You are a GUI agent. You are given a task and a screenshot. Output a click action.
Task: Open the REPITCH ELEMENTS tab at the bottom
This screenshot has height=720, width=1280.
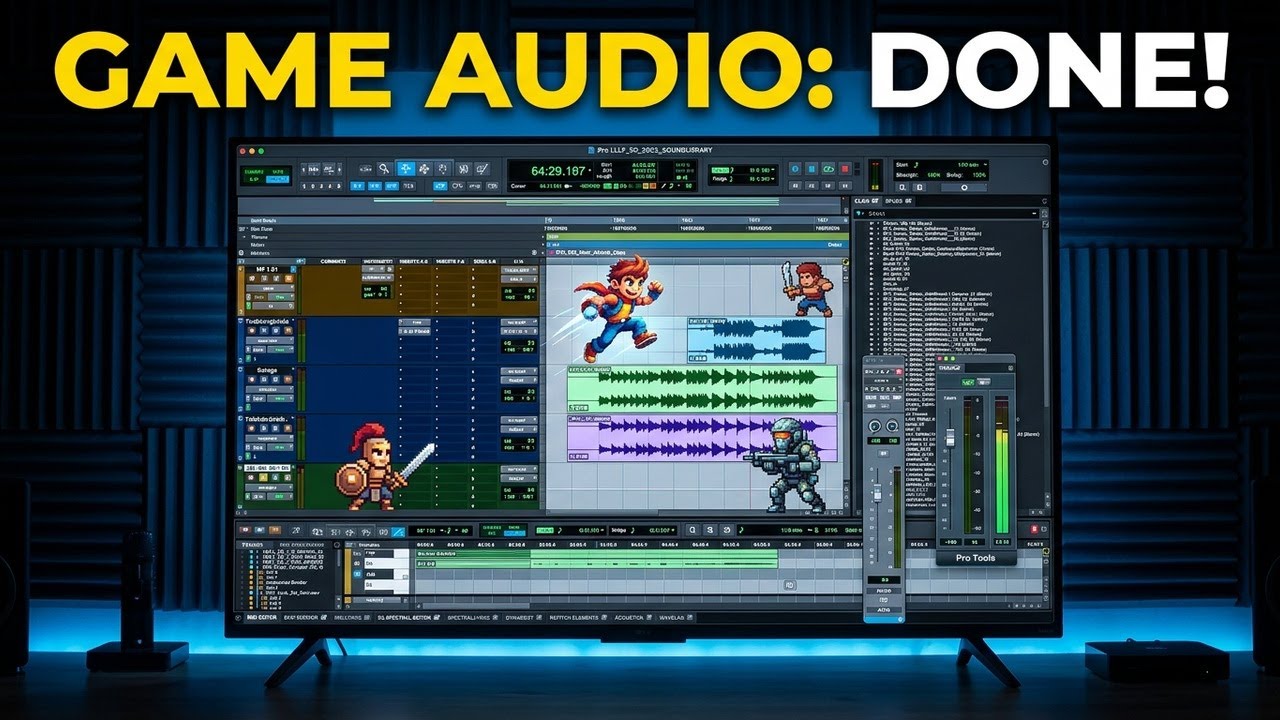(576, 617)
